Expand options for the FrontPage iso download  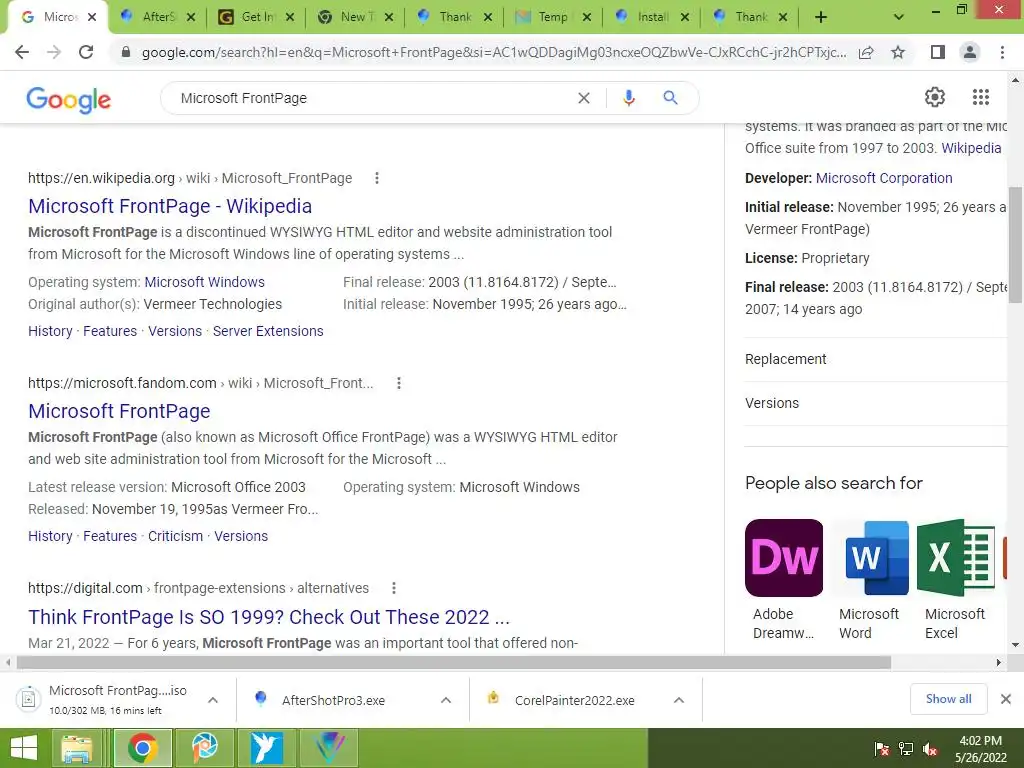pyautogui.click(x=213, y=700)
